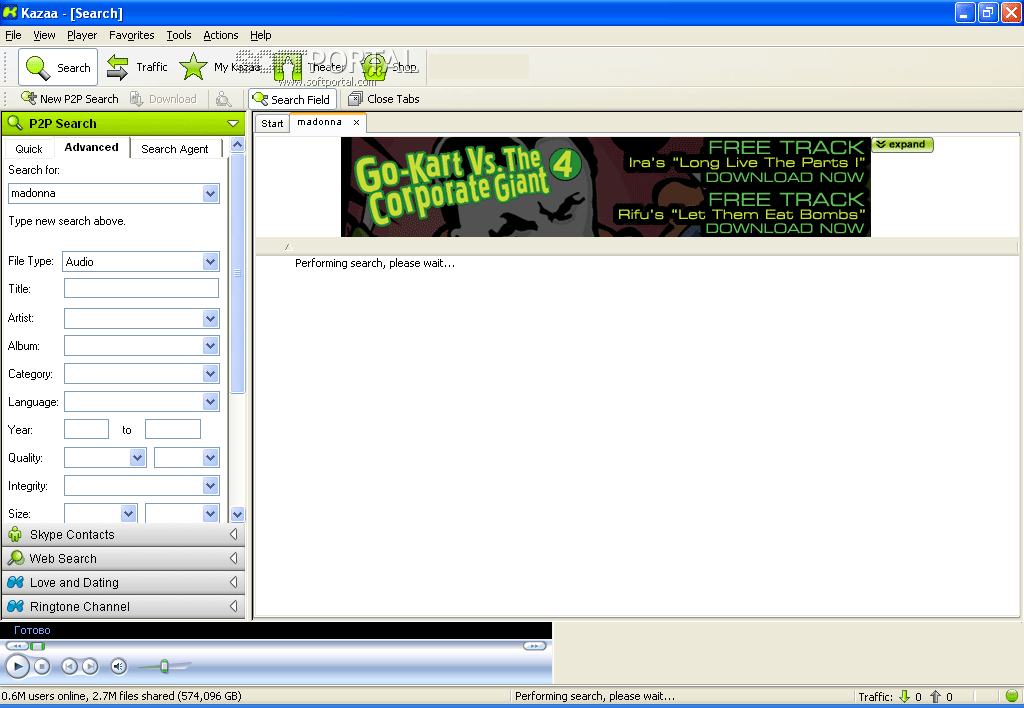Open the Search Agent tab
Viewport: 1024px width, 708px height.
[x=175, y=149]
